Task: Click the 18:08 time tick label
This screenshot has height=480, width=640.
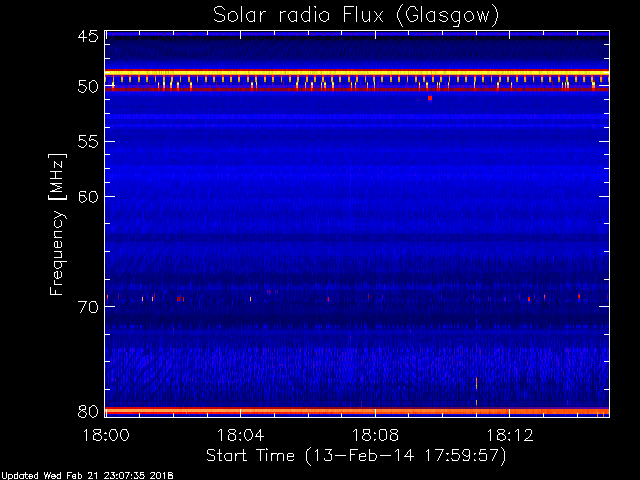Action: (375, 435)
